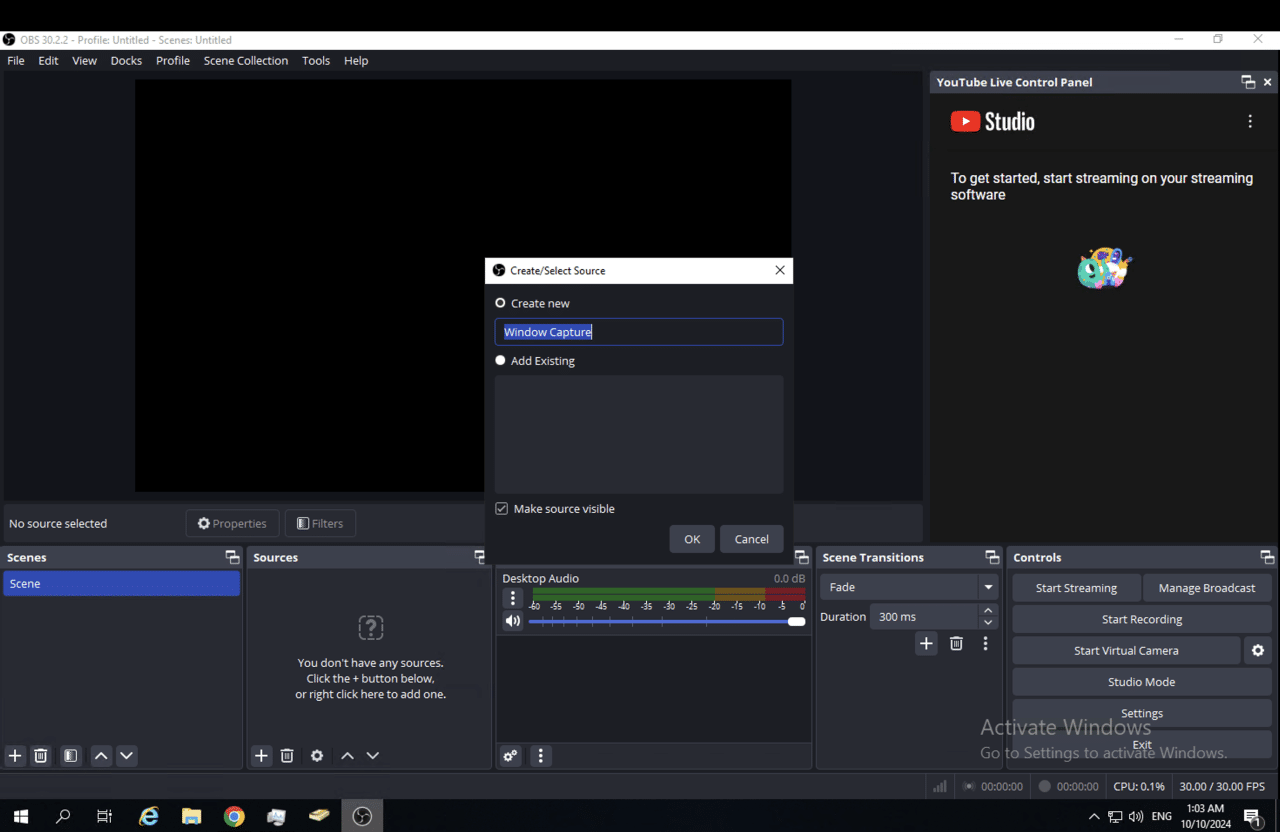Open advanced audio properties gear in mixer
The image size is (1280, 832).
(509, 755)
